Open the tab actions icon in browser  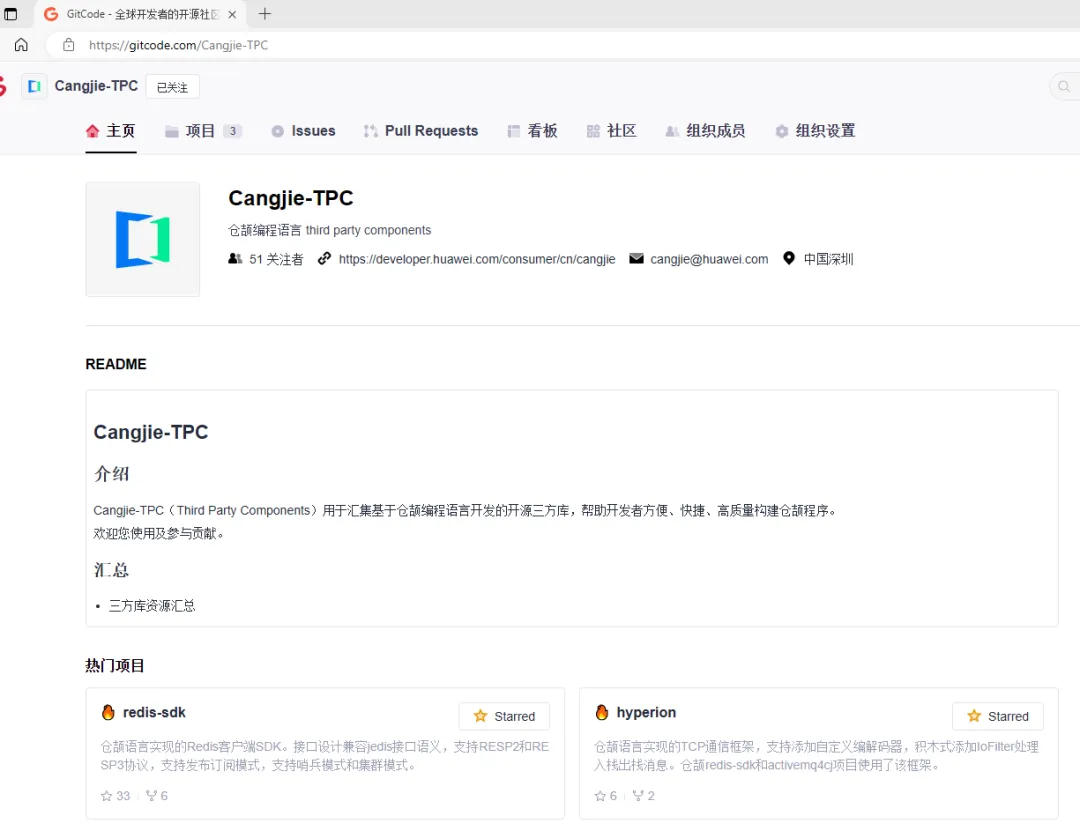tap(11, 14)
